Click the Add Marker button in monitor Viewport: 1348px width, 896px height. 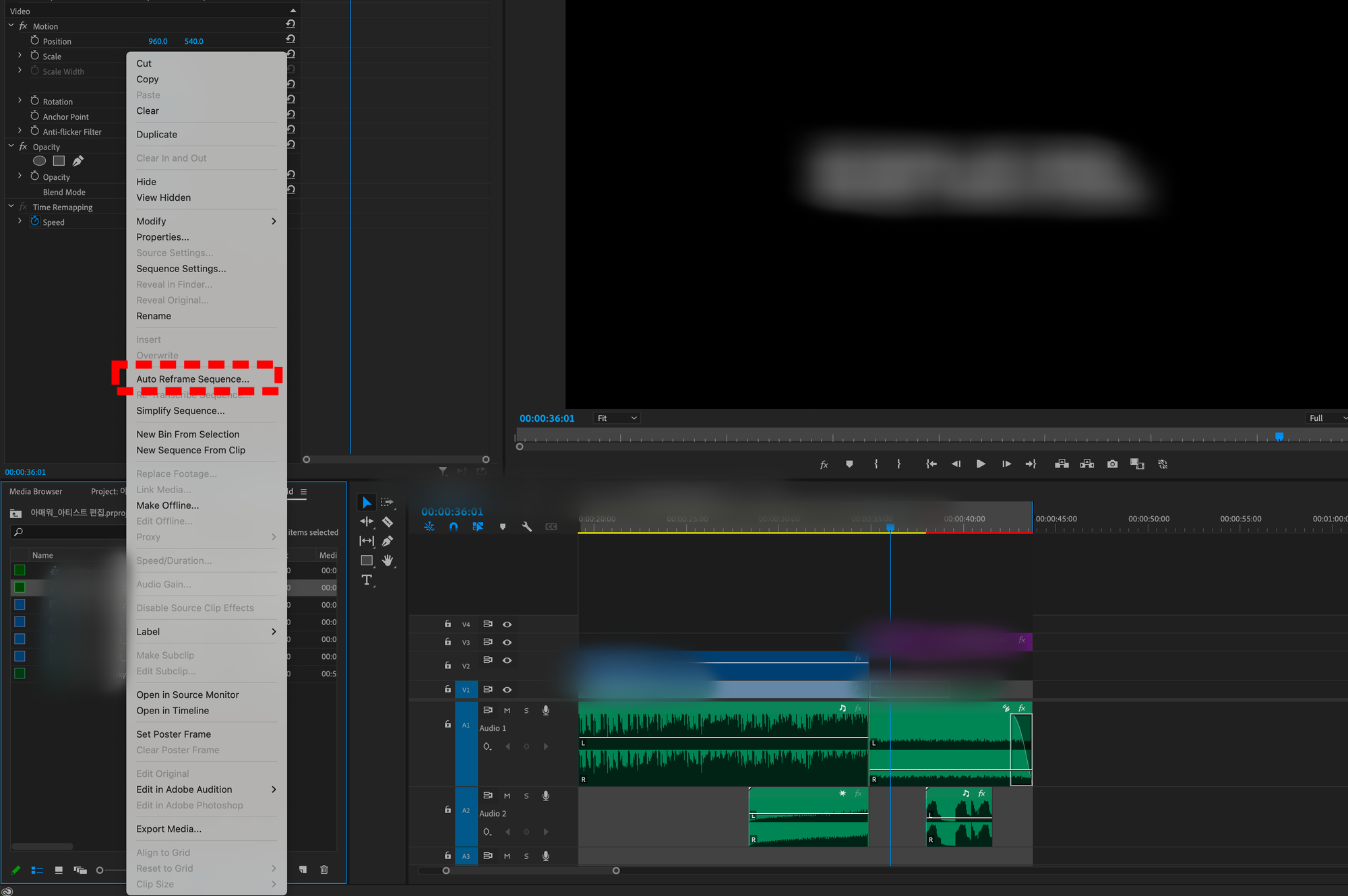click(x=849, y=464)
